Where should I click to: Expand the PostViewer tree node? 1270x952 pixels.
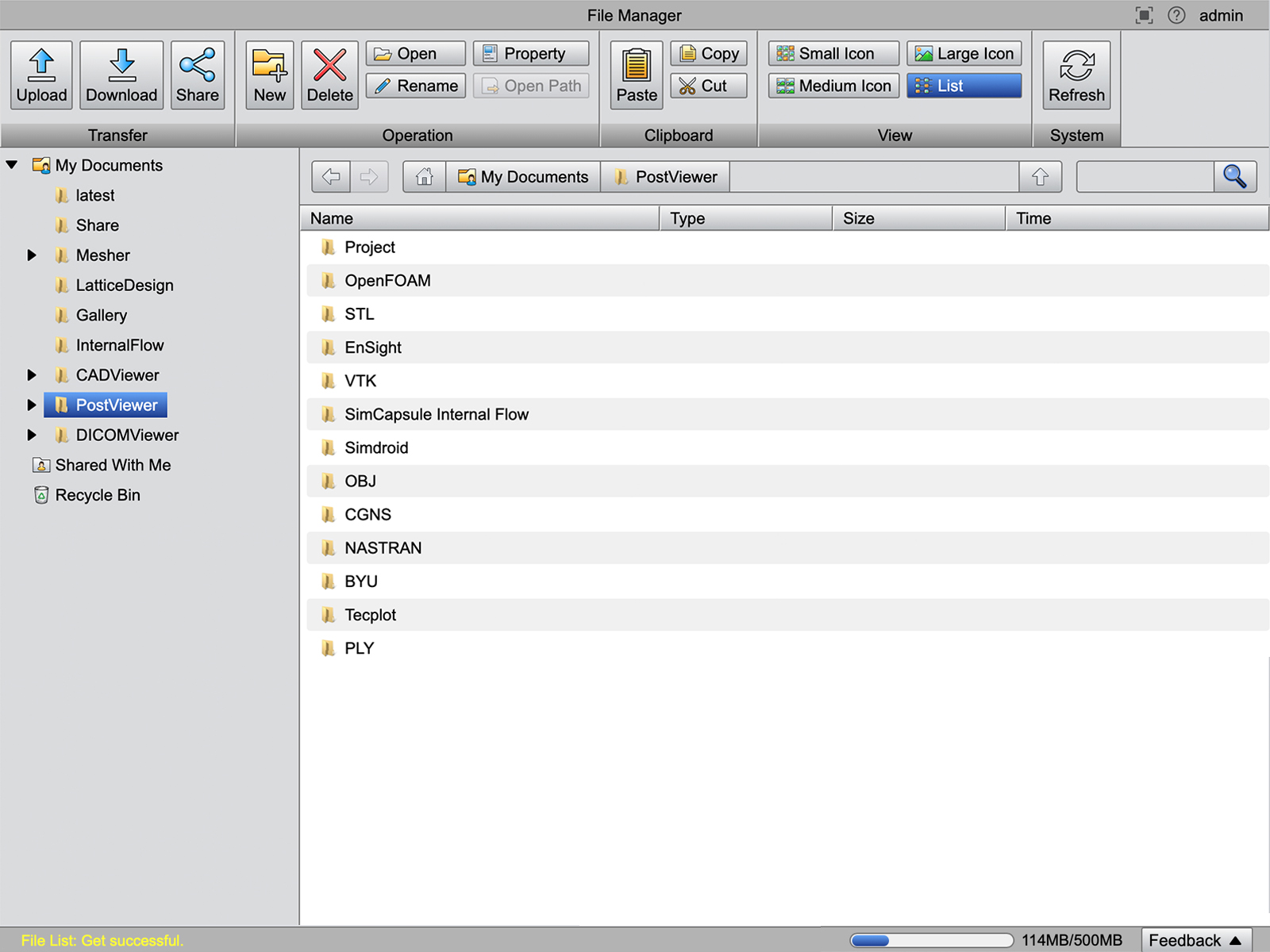point(32,405)
